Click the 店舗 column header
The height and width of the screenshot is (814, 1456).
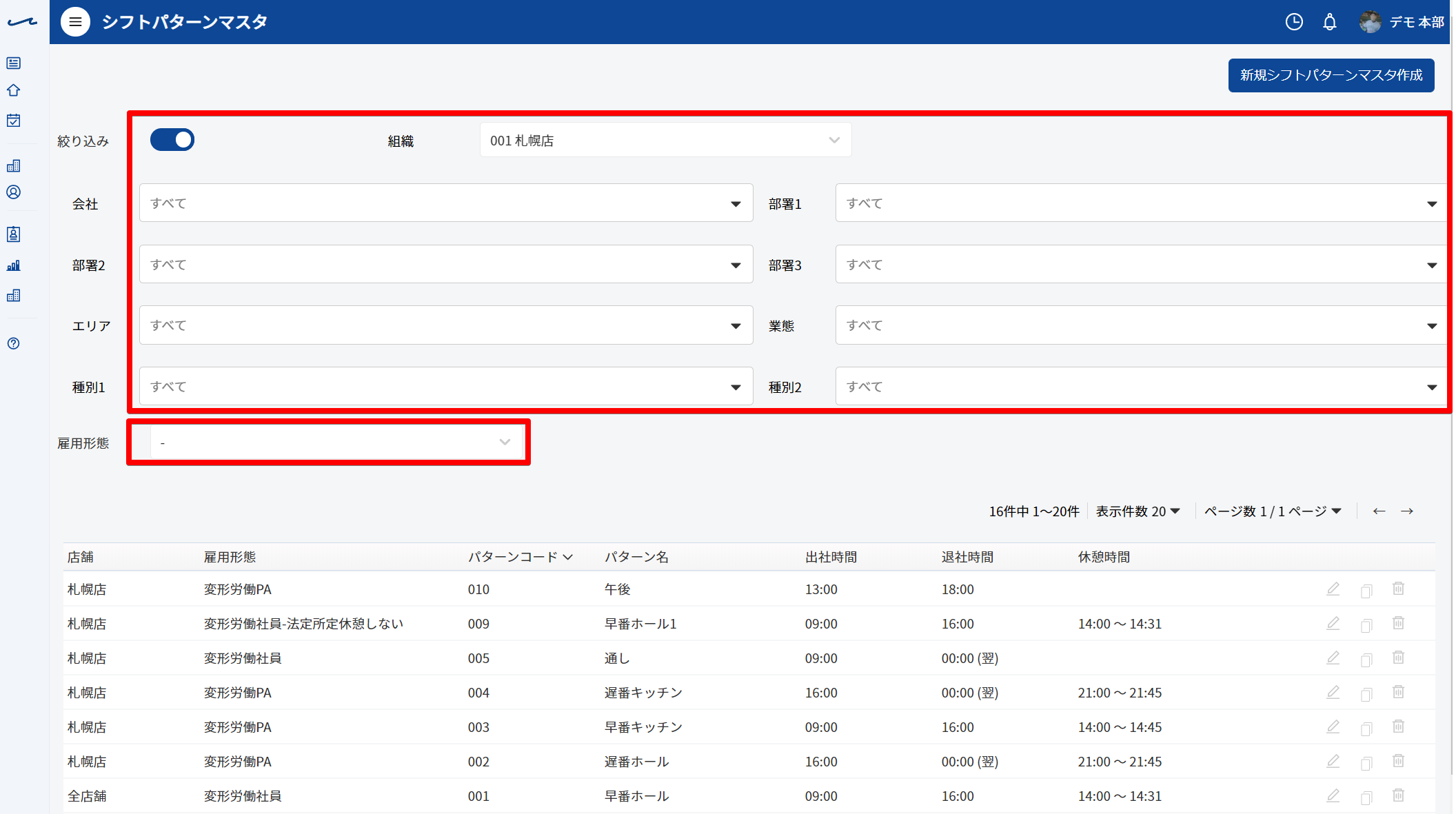tap(81, 557)
